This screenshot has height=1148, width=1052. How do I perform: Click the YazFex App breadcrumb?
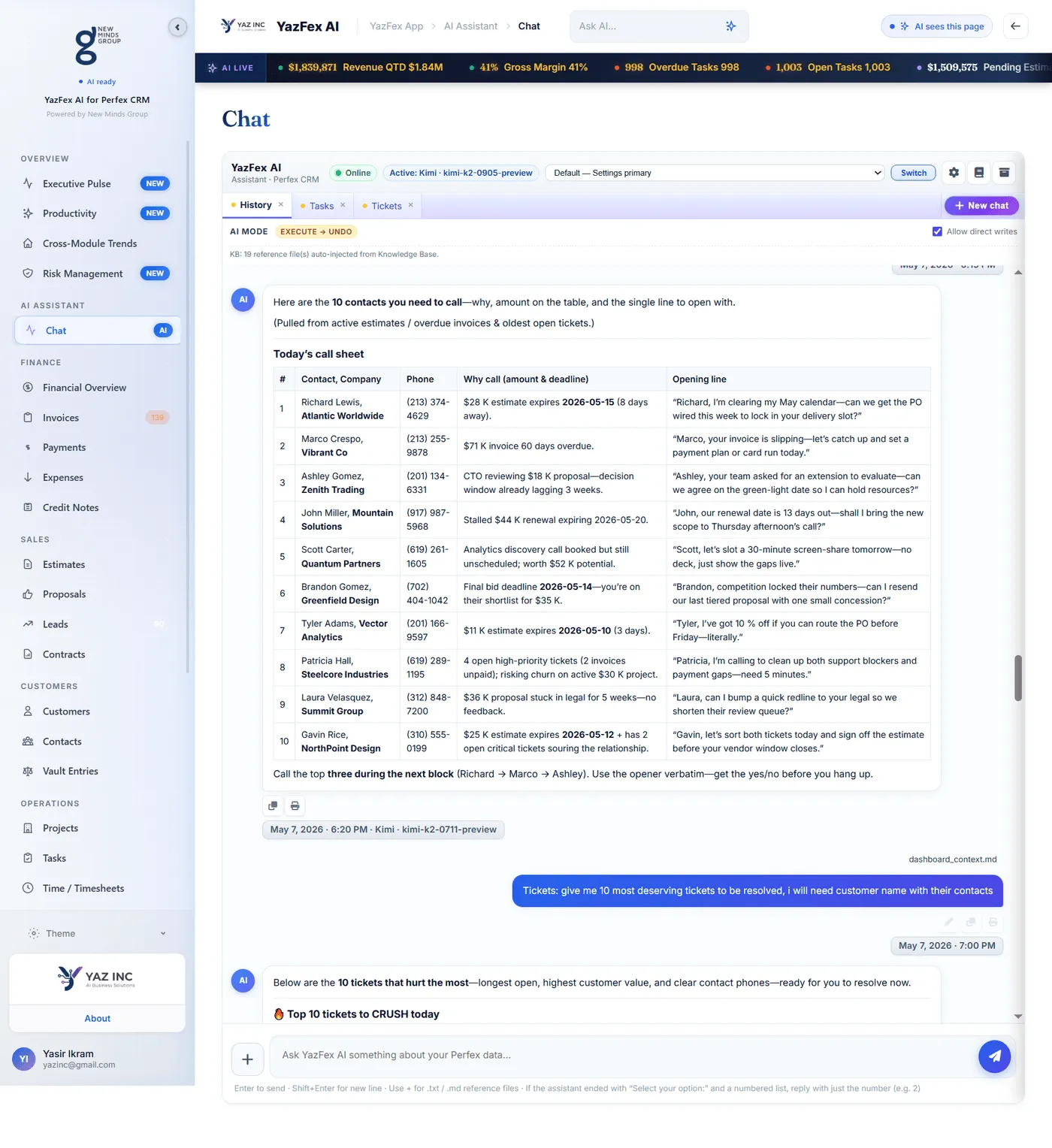click(396, 26)
